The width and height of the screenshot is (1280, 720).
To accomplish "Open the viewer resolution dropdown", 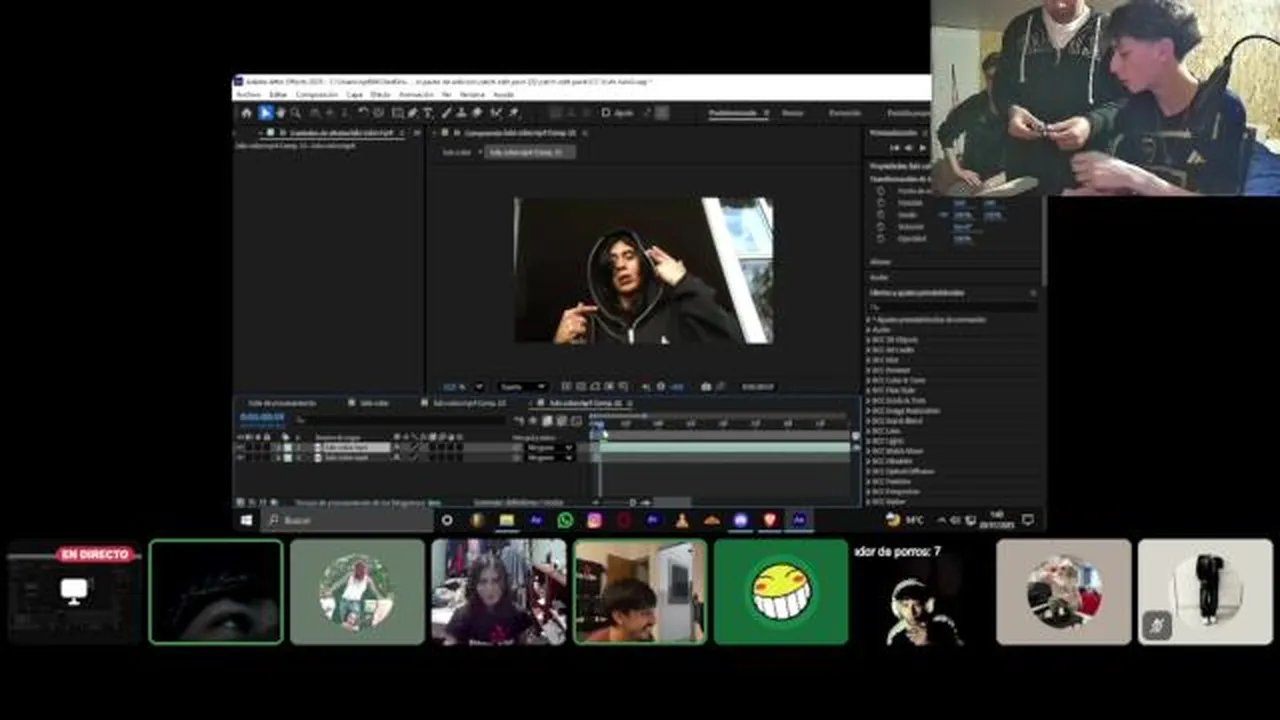I will coord(523,386).
